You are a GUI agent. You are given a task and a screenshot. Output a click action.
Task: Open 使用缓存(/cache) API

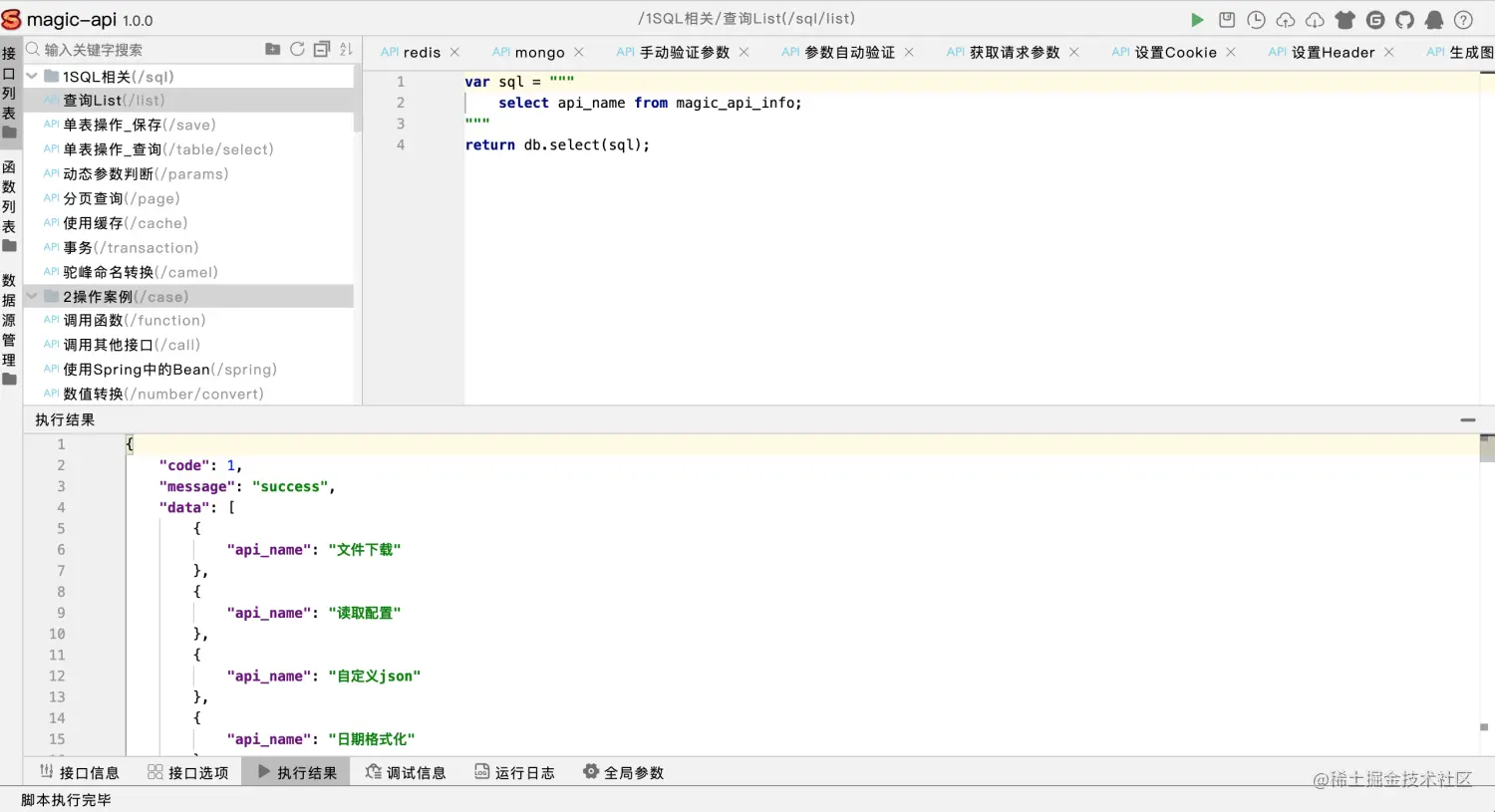[189, 223]
